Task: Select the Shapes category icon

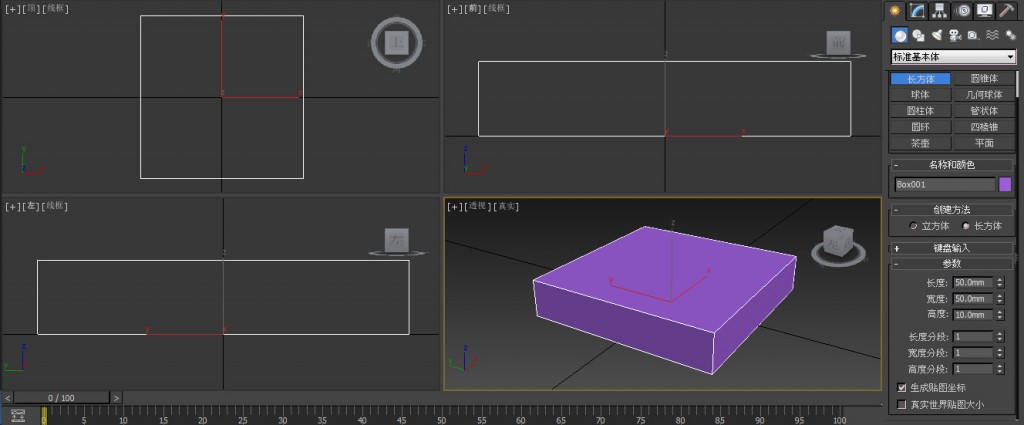Action: click(919, 35)
